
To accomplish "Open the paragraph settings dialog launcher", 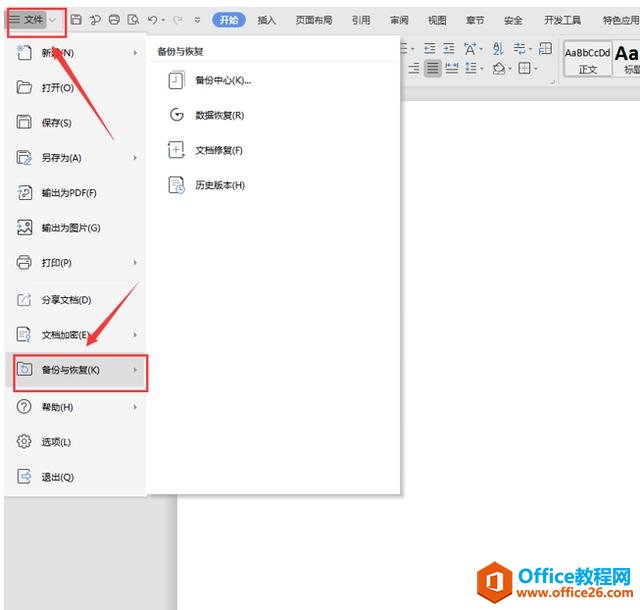I will (x=552, y=82).
